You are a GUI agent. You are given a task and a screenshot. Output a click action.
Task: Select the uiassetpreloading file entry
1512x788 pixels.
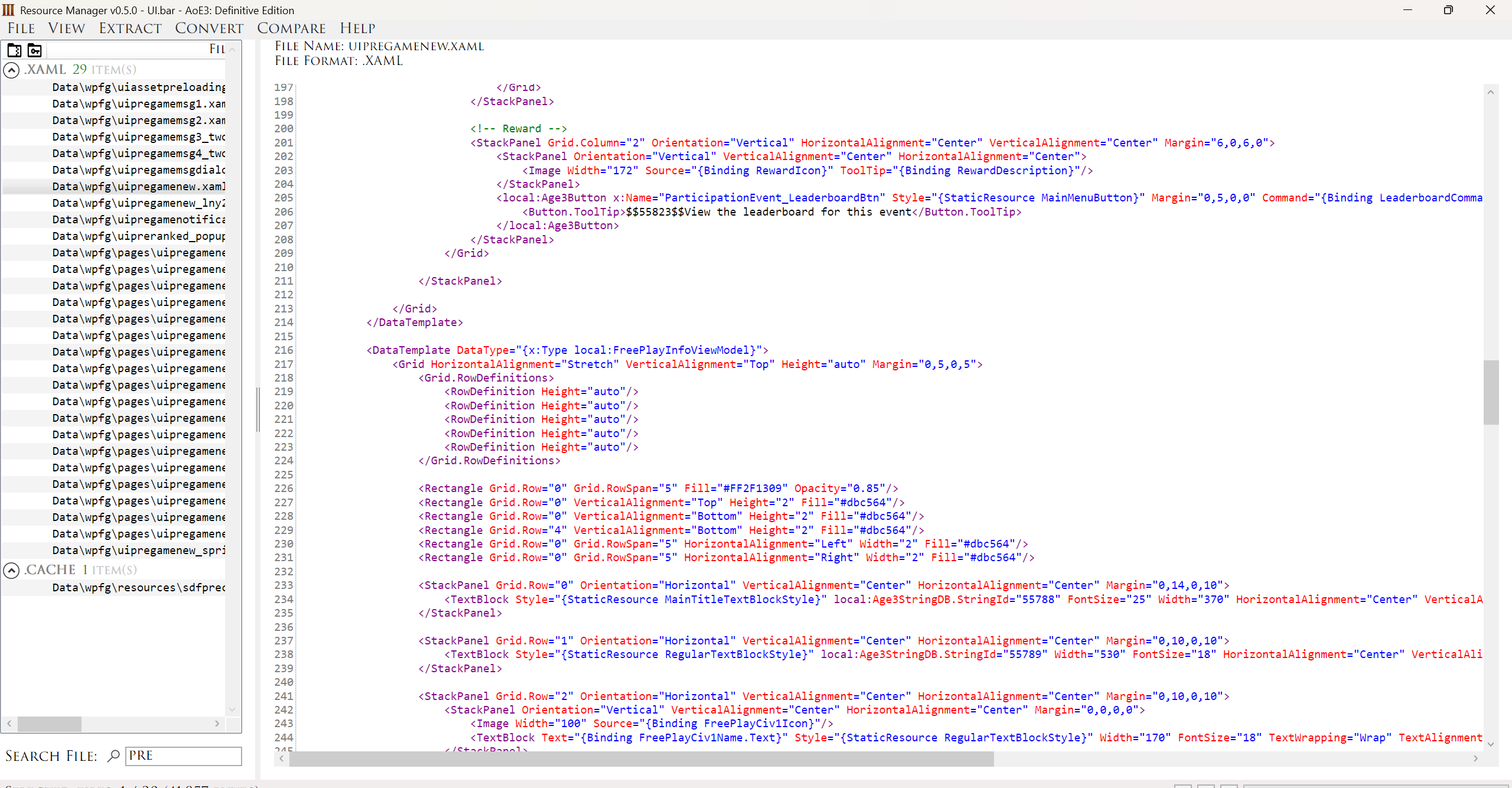138,87
